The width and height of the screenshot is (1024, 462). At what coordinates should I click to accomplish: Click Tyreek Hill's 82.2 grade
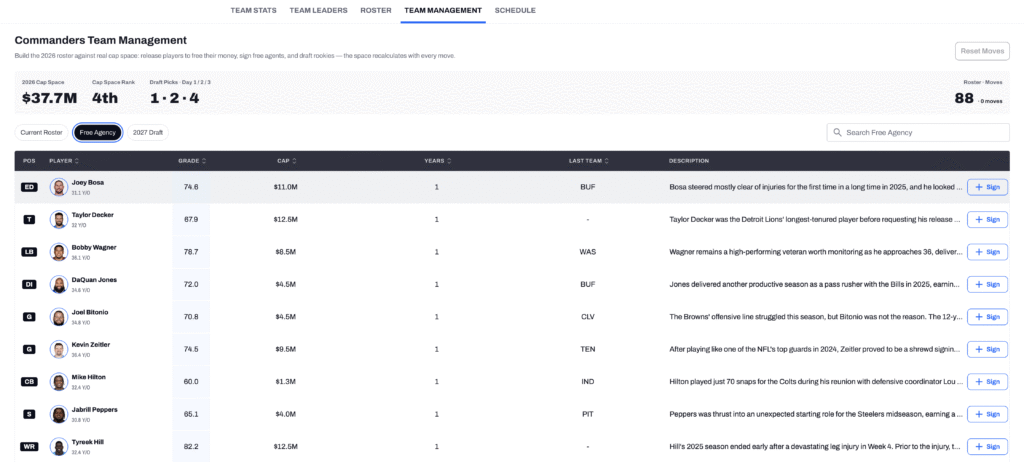pos(191,446)
